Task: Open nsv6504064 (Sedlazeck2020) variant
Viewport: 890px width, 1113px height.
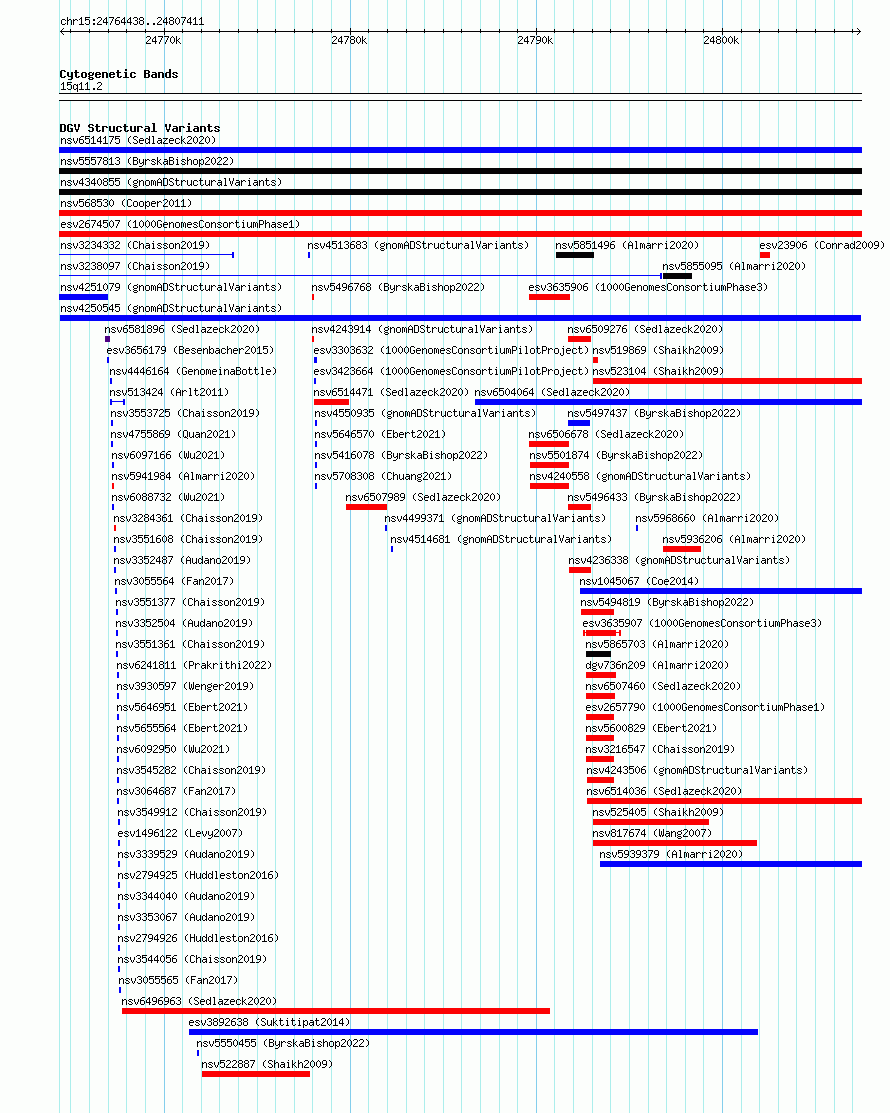Action: click(x=552, y=393)
